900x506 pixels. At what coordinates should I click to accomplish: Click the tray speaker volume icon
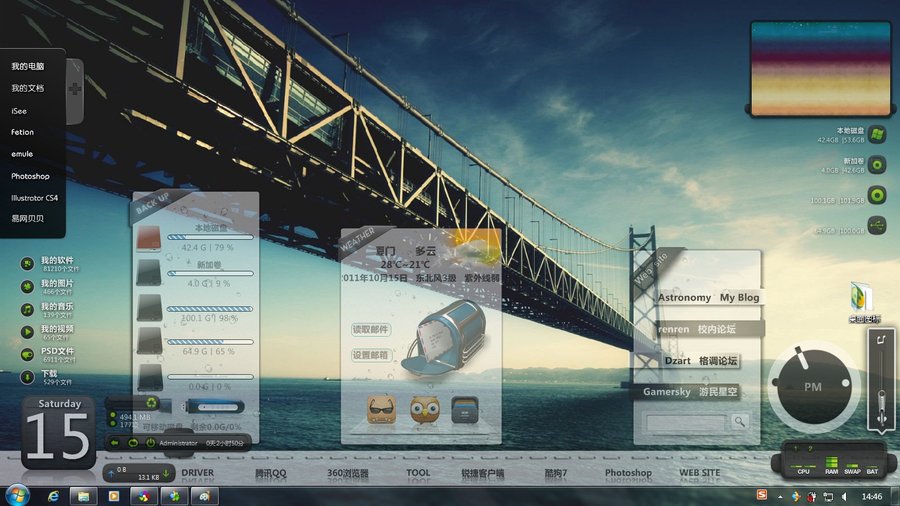tap(844, 497)
